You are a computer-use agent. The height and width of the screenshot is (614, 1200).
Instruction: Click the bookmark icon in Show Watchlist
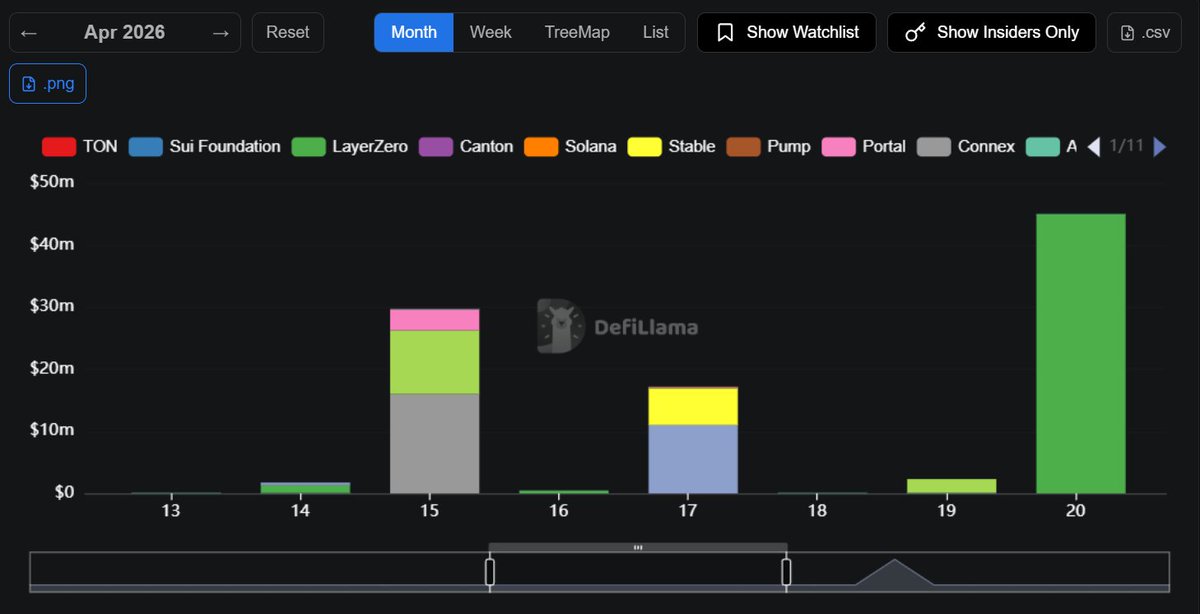(726, 33)
